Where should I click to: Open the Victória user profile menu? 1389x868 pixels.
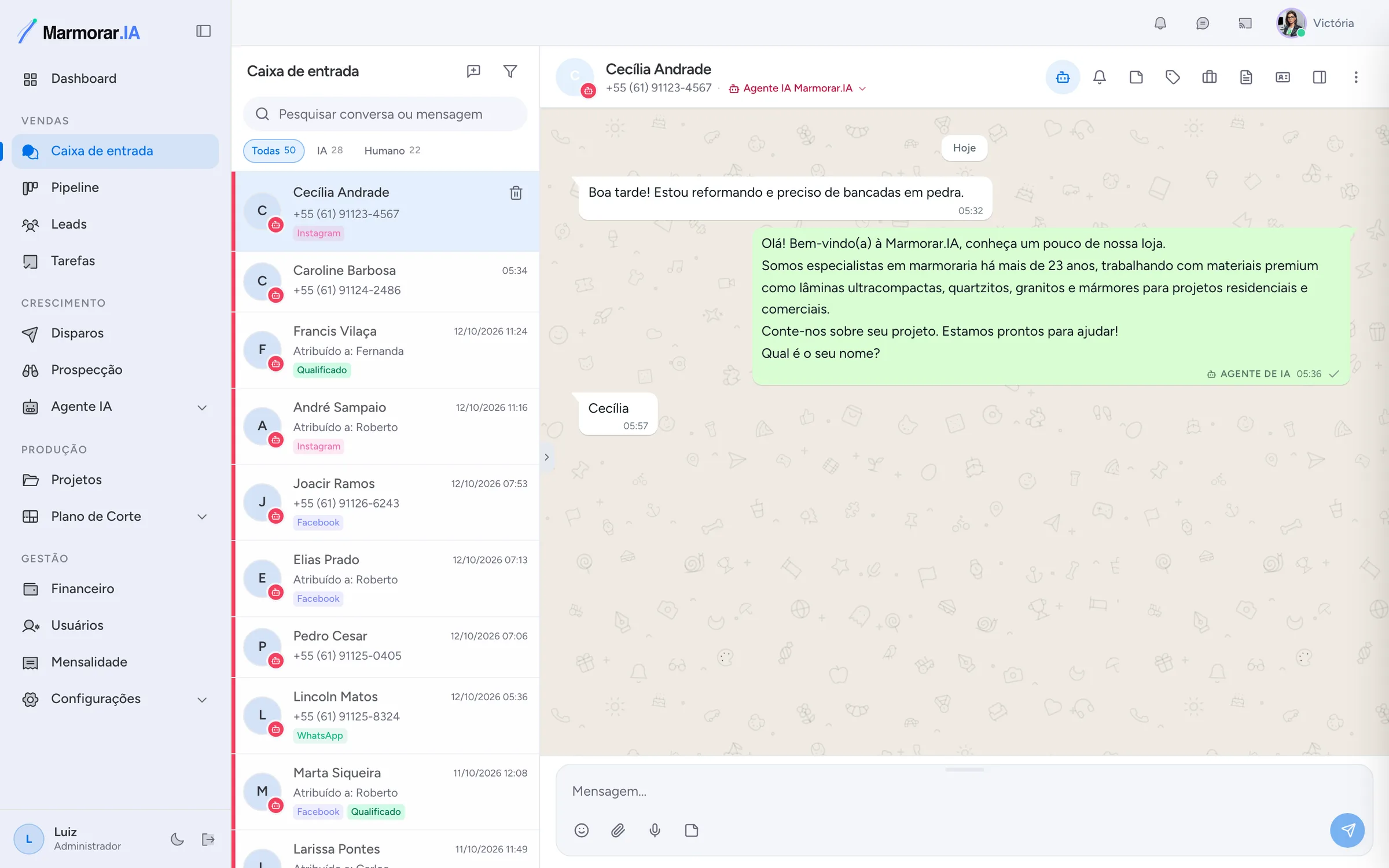tap(1315, 23)
